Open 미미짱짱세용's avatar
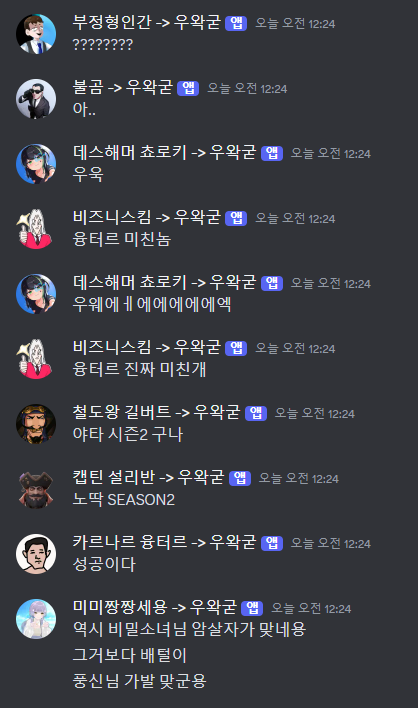The width and height of the screenshot is (418, 708). [x=36, y=619]
